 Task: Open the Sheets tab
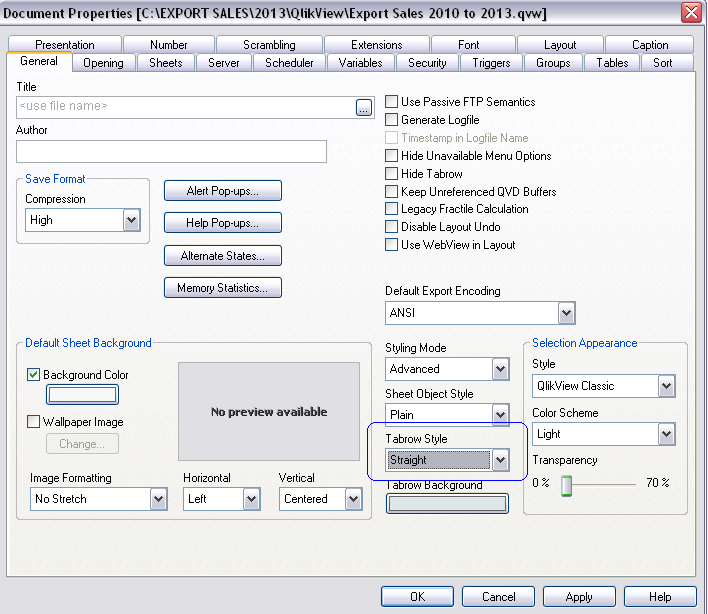pyautogui.click(x=166, y=63)
